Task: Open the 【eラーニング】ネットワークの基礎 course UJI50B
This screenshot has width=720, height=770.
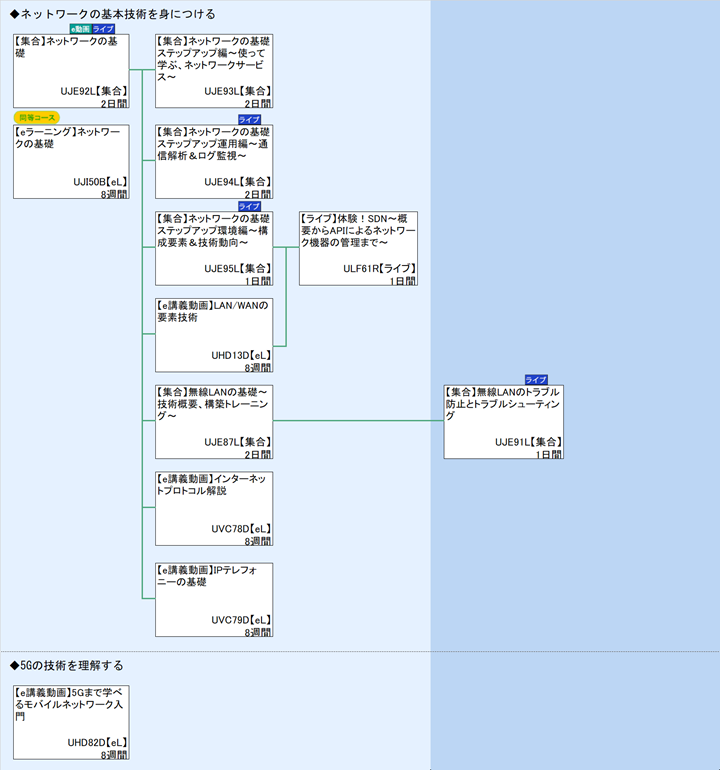Action: (71, 161)
